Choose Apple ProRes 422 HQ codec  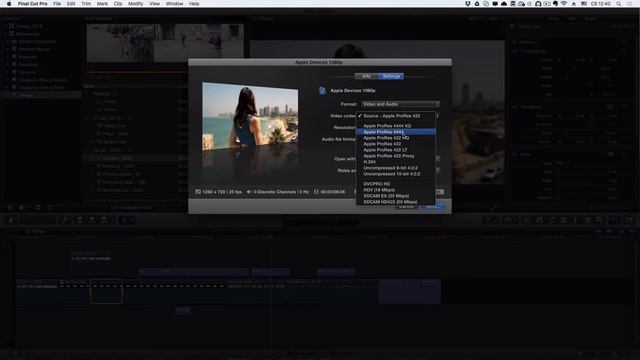[396, 138]
